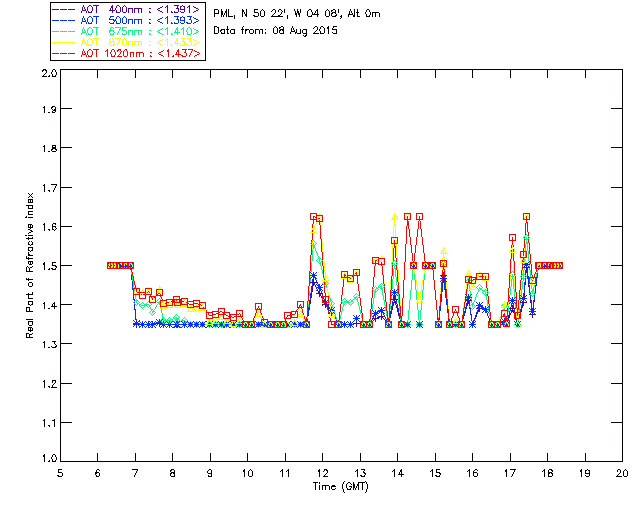This screenshot has width=640, height=512.
Task: Click the 1.9 y-axis tick label
Action: coord(49,109)
